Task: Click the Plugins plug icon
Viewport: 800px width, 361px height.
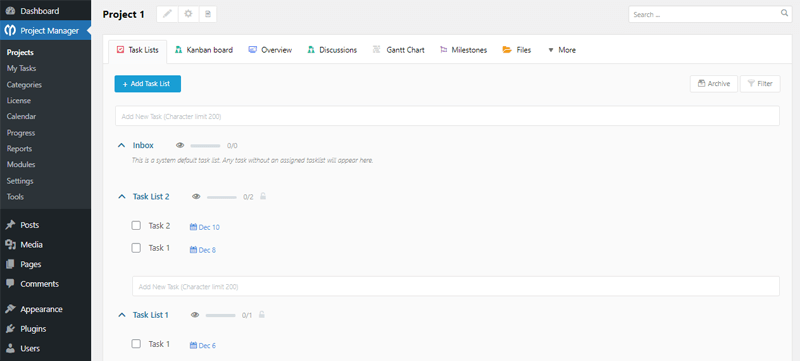Action: [10, 329]
